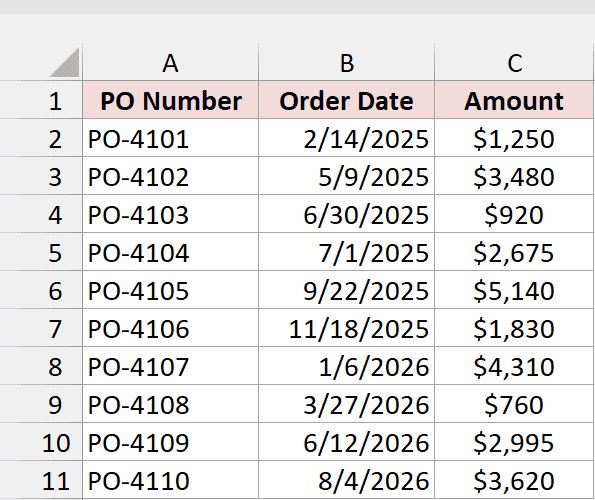Select the $2,995 amount cell

[514, 442]
